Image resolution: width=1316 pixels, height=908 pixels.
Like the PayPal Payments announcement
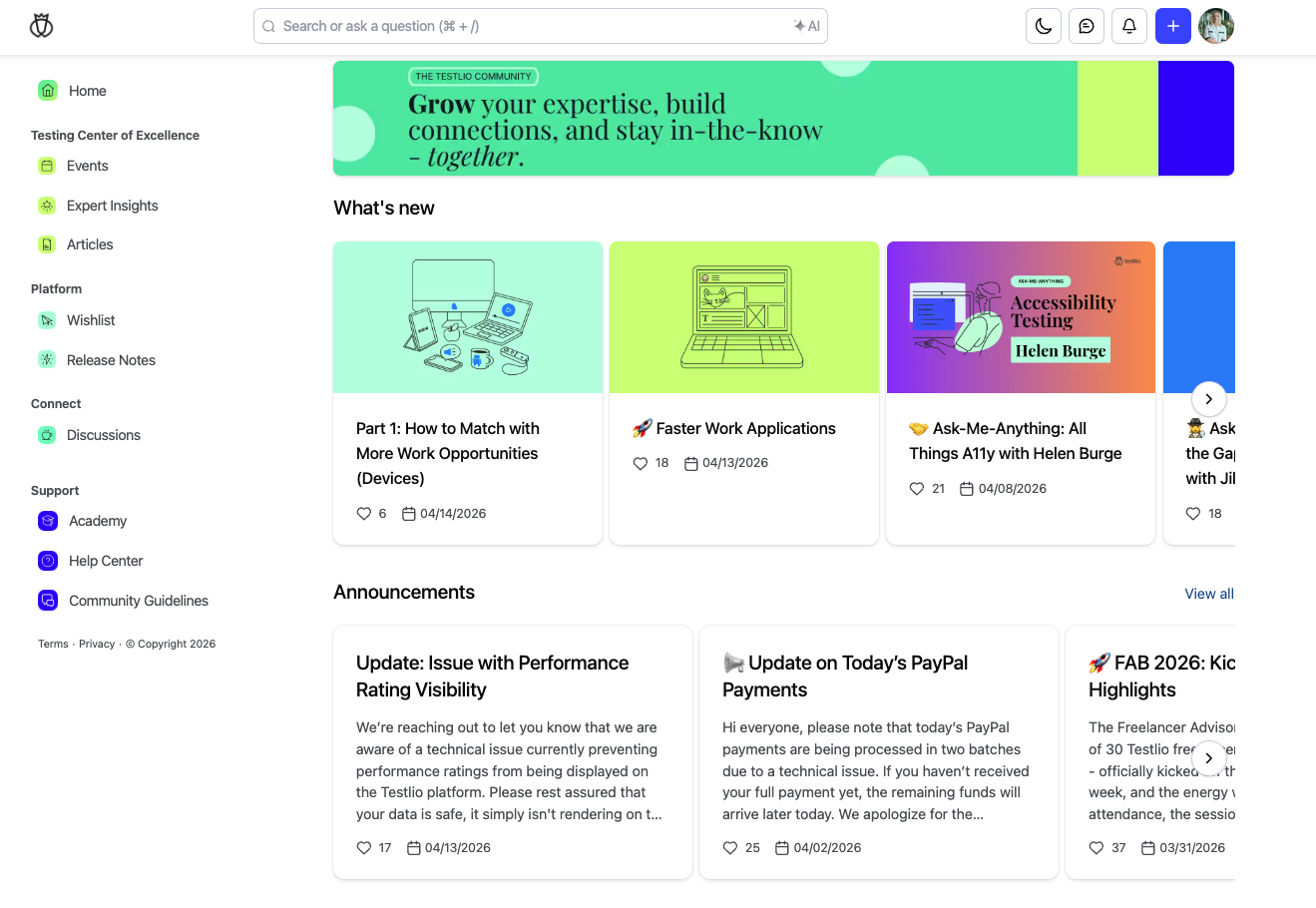[x=730, y=848]
